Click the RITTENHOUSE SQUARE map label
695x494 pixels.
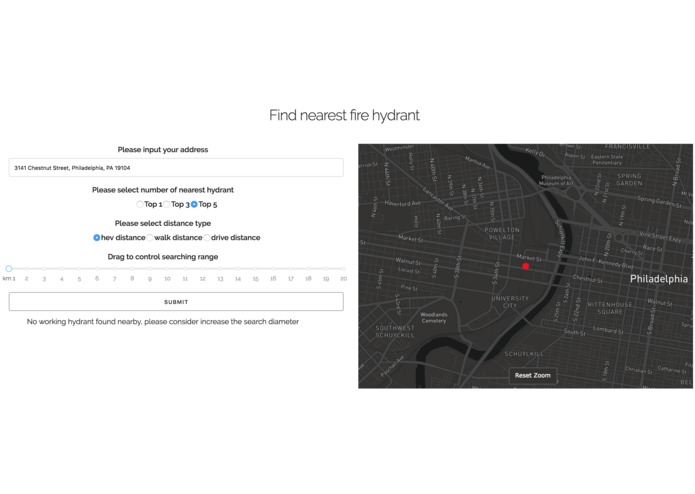point(610,308)
